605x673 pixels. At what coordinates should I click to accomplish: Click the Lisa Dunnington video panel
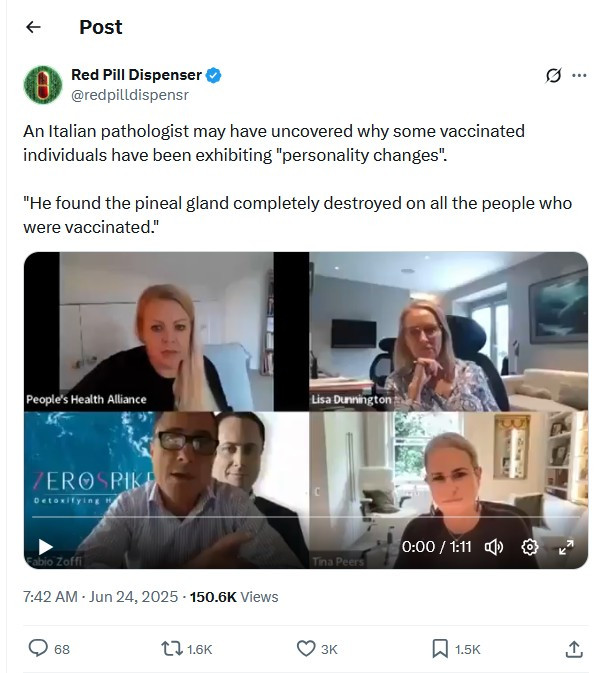click(x=449, y=330)
